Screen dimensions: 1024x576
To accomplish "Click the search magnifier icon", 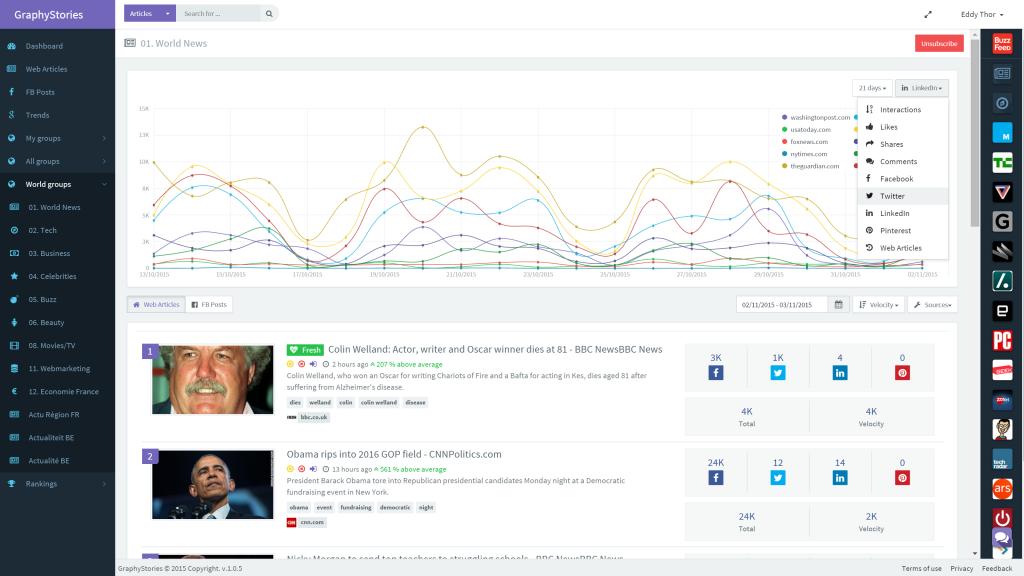I will [269, 14].
